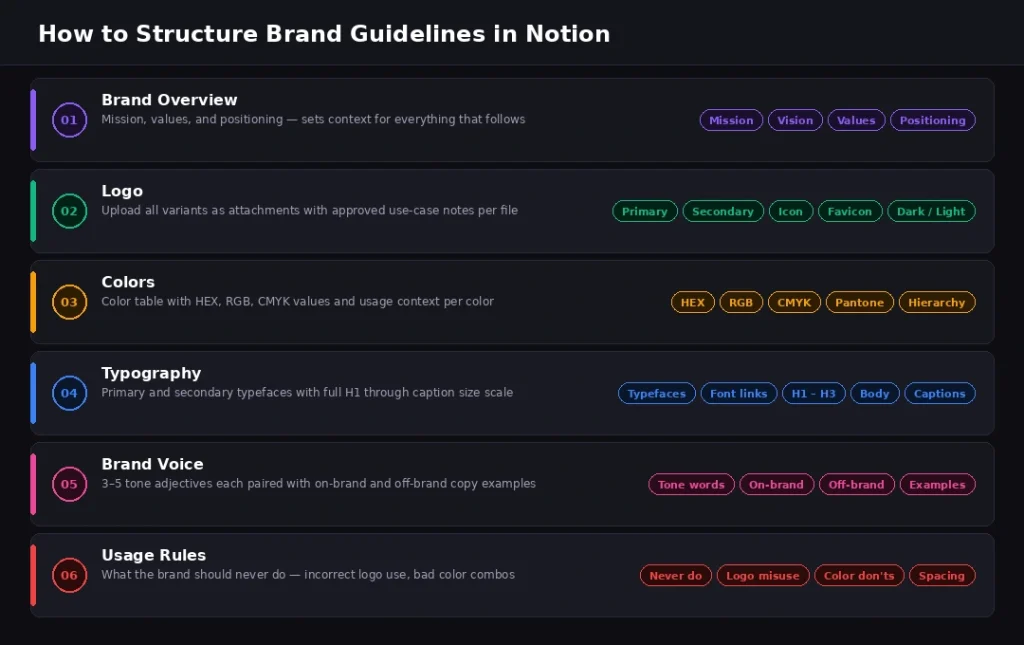Click the Body tag
Viewport: 1024px width, 645px height.
tap(874, 394)
